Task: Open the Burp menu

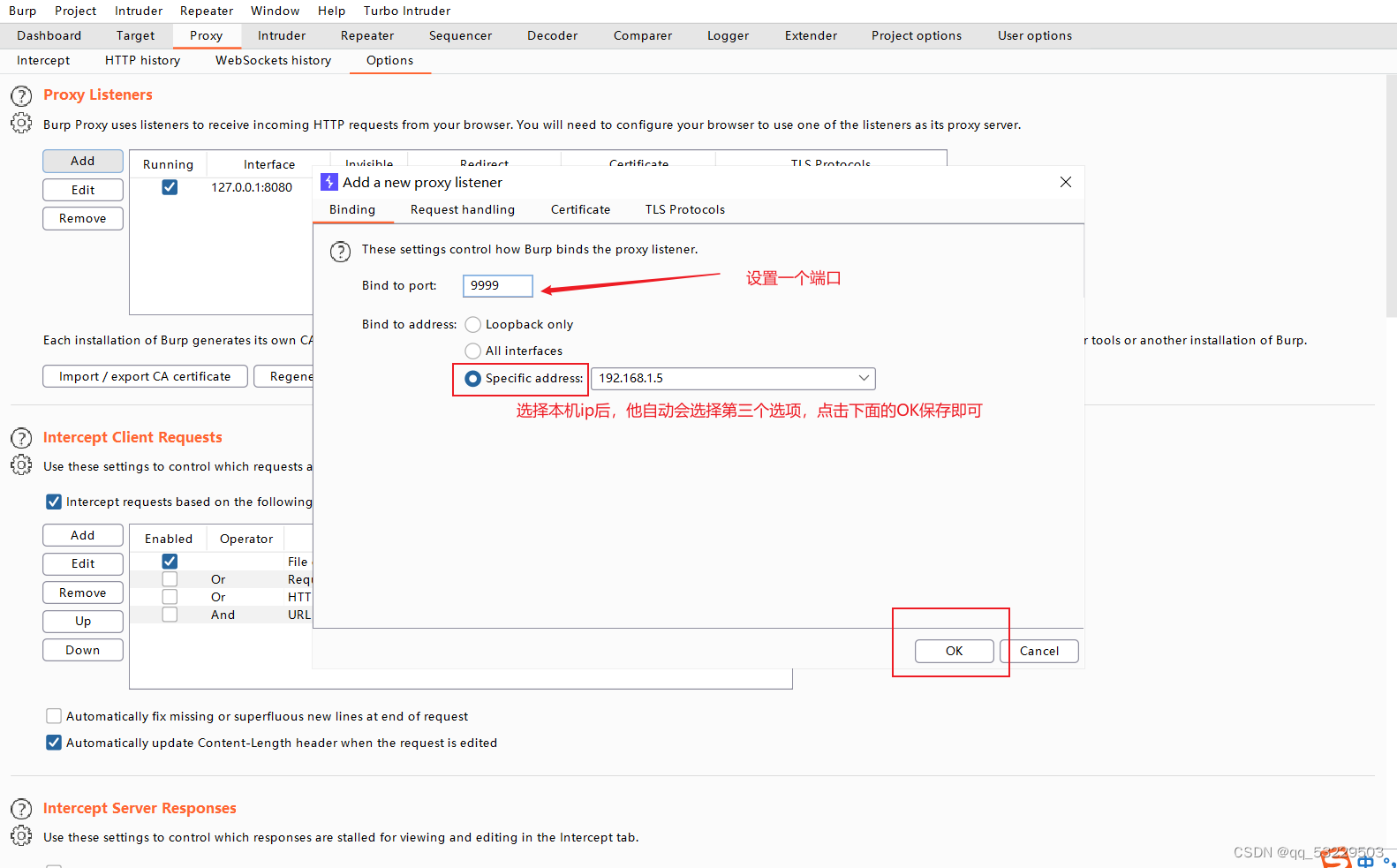Action: (23, 11)
